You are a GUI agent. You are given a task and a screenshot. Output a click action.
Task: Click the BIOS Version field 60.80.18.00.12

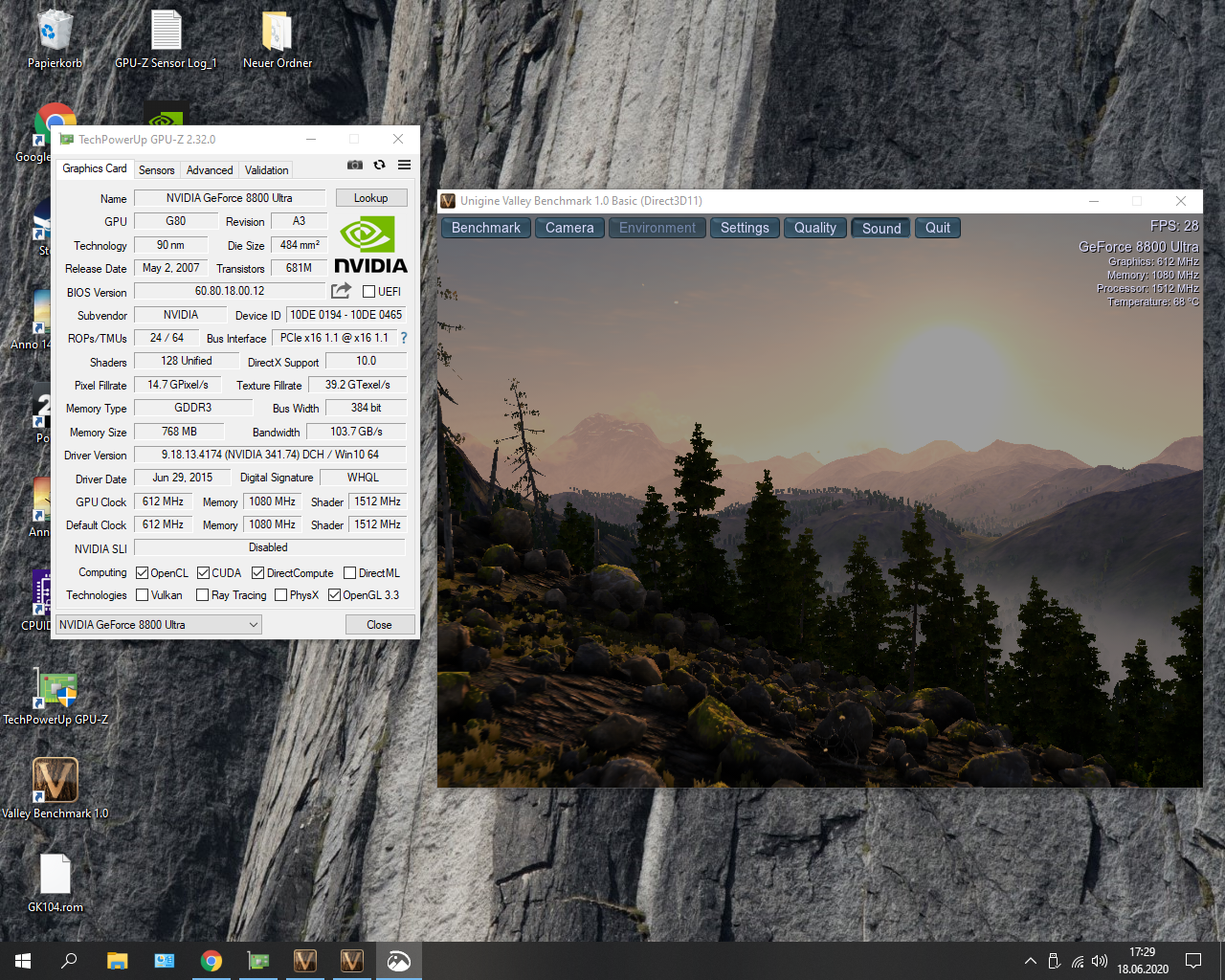pyautogui.click(x=230, y=291)
